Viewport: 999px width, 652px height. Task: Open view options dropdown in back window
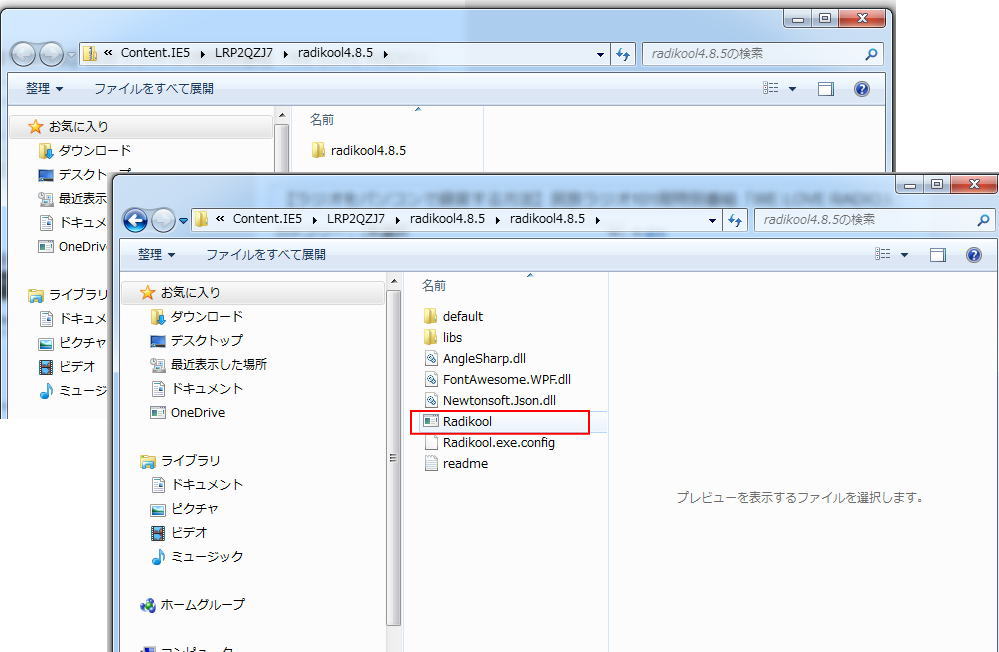792,89
